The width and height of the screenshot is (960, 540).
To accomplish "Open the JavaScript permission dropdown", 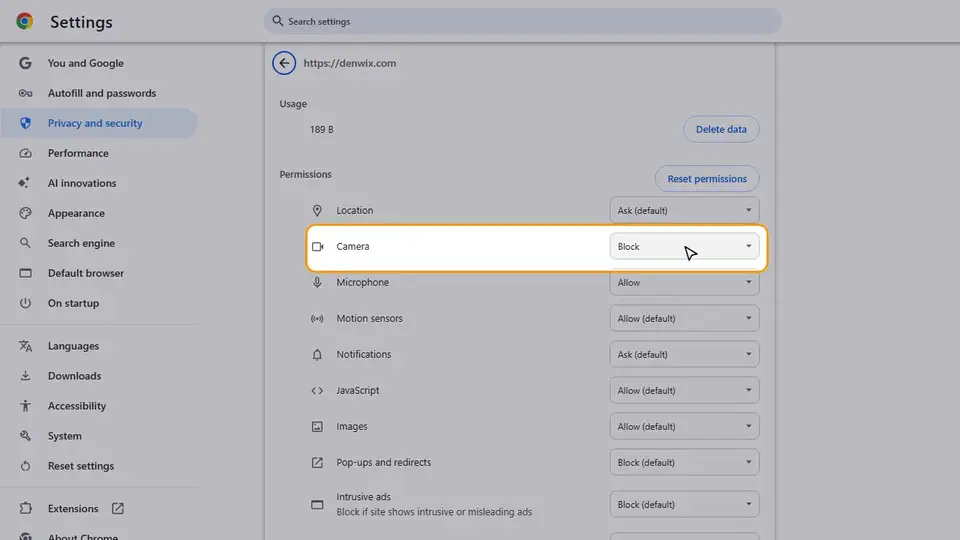I will pyautogui.click(x=684, y=391).
